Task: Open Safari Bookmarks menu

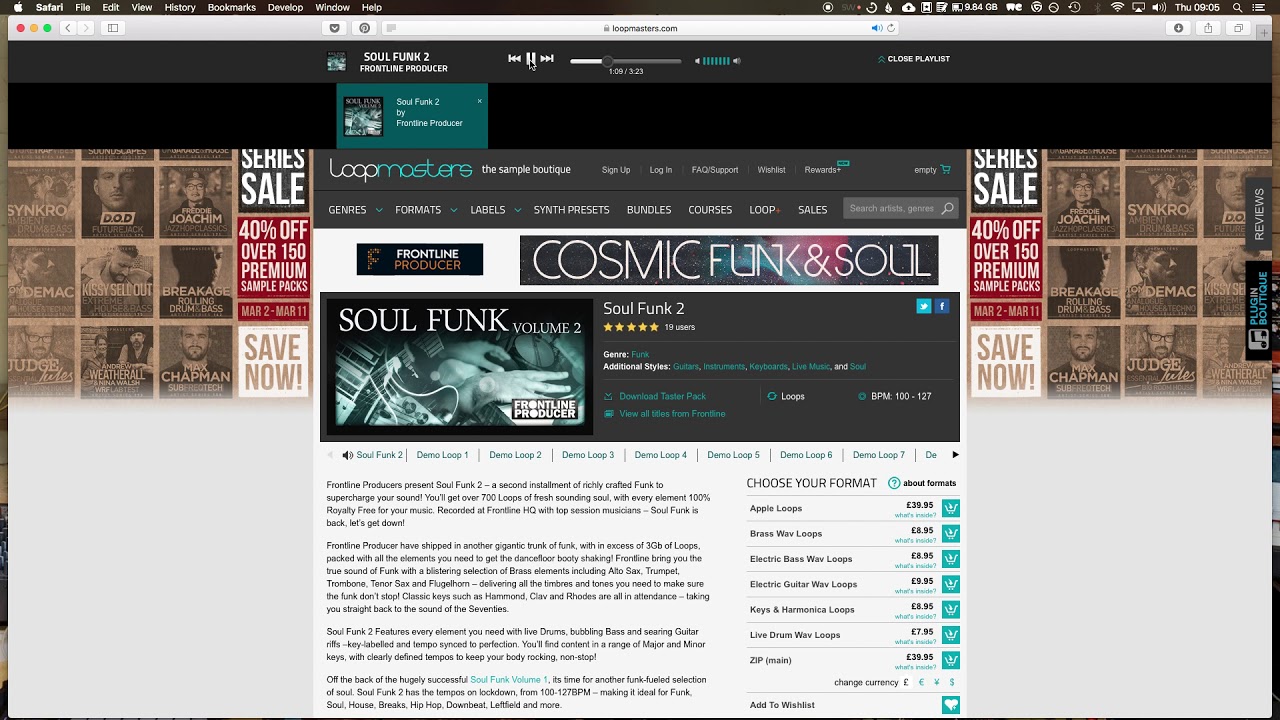Action: [x=232, y=7]
